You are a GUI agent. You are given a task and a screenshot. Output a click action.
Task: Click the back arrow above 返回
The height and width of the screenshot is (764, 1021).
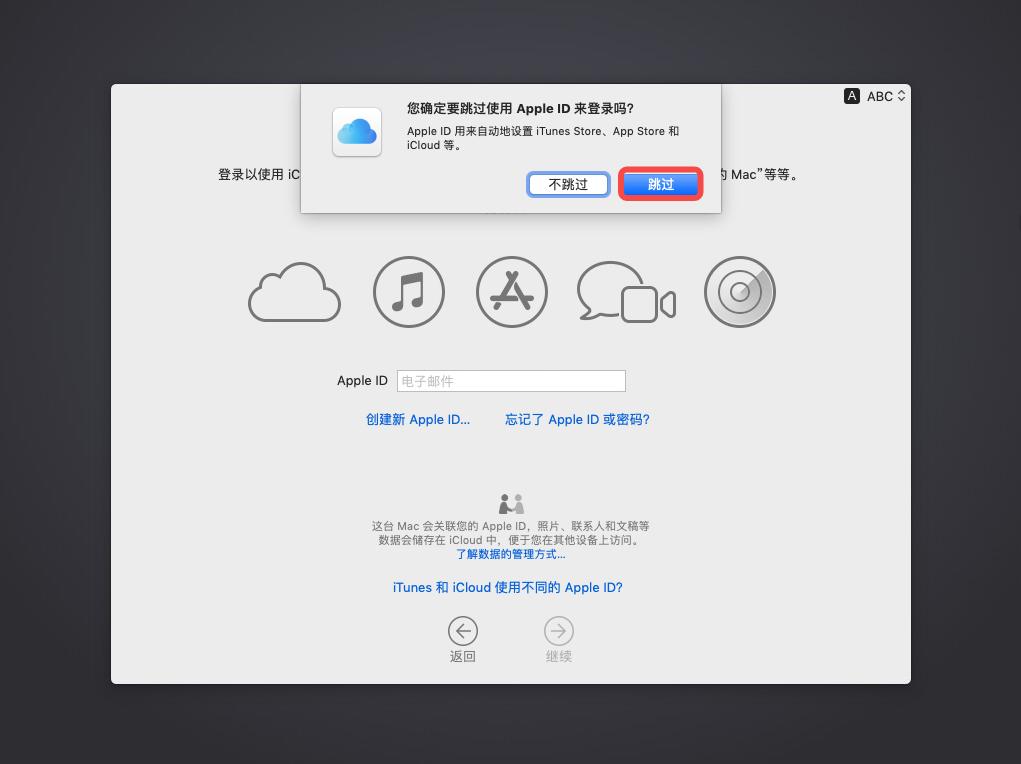tap(462, 631)
